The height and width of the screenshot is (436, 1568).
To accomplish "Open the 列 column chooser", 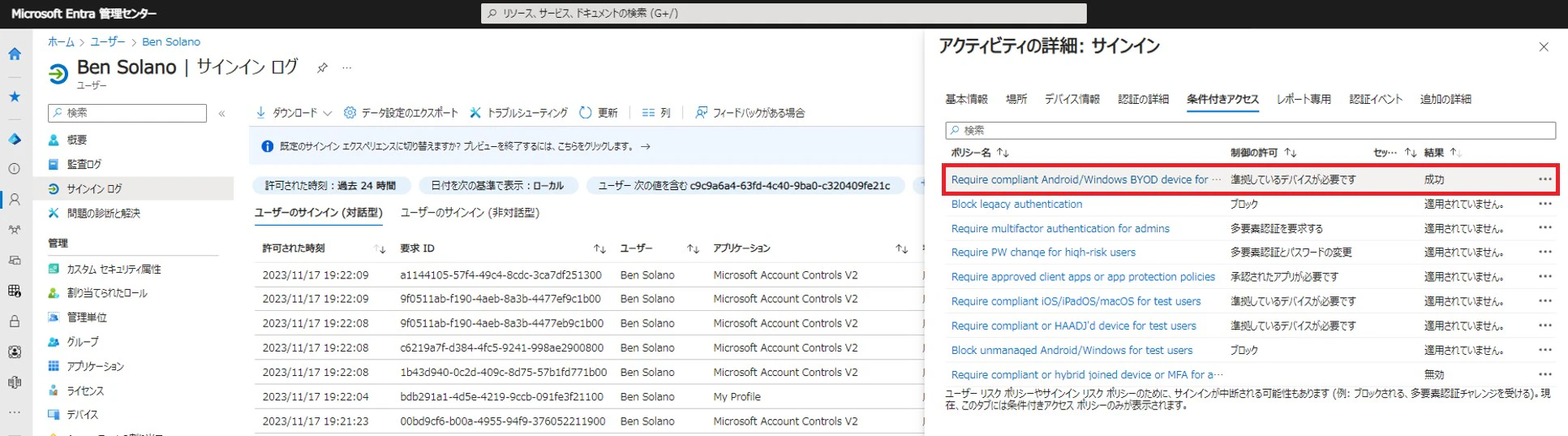I will coord(656,113).
